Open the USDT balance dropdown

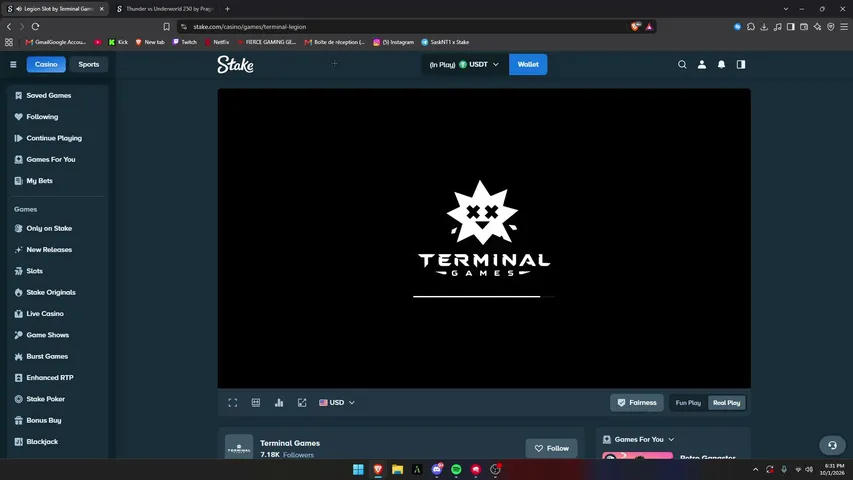point(464,64)
